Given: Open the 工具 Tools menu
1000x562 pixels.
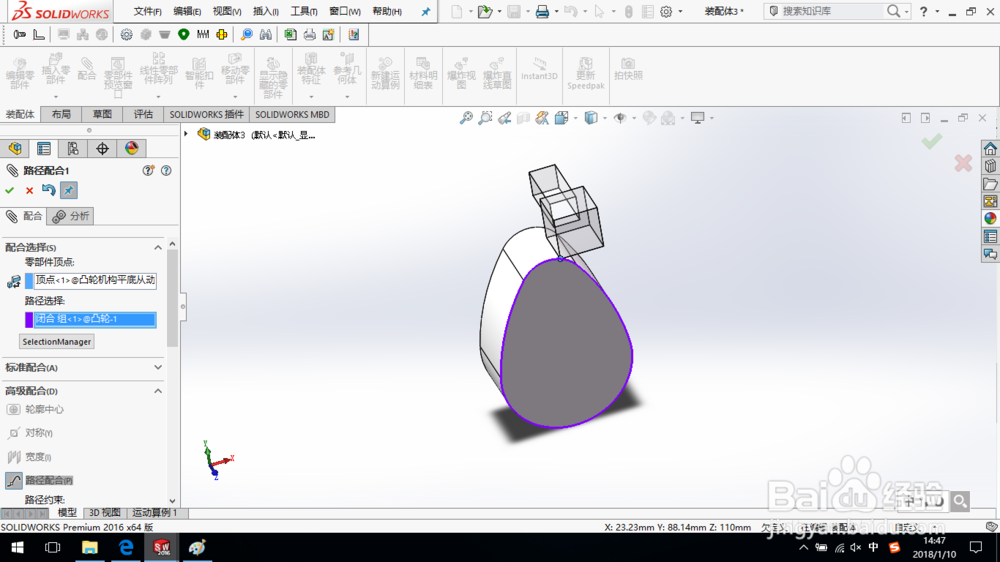Looking at the screenshot, I should (x=304, y=11).
